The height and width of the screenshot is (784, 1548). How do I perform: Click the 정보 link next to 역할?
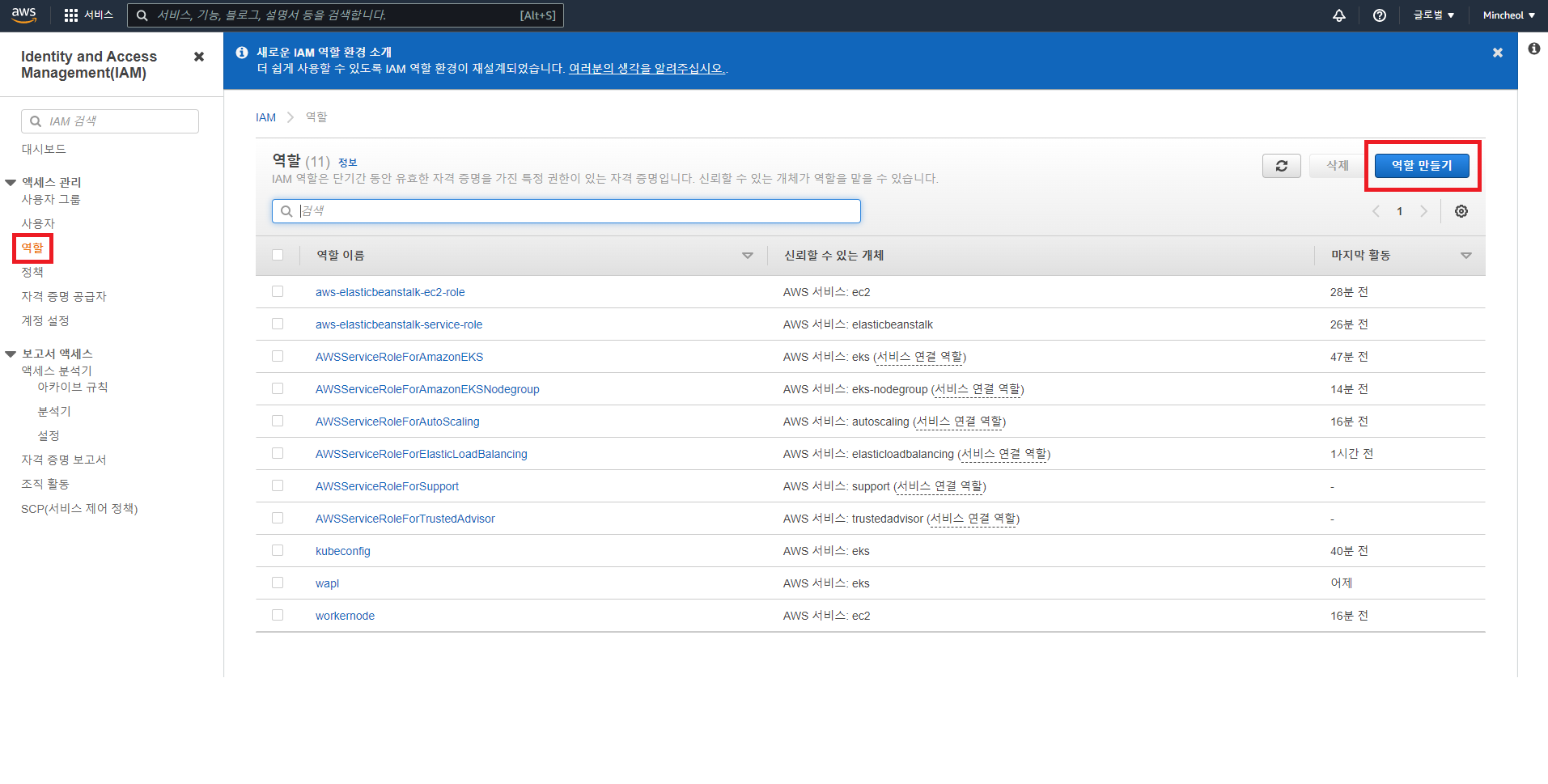click(x=347, y=163)
